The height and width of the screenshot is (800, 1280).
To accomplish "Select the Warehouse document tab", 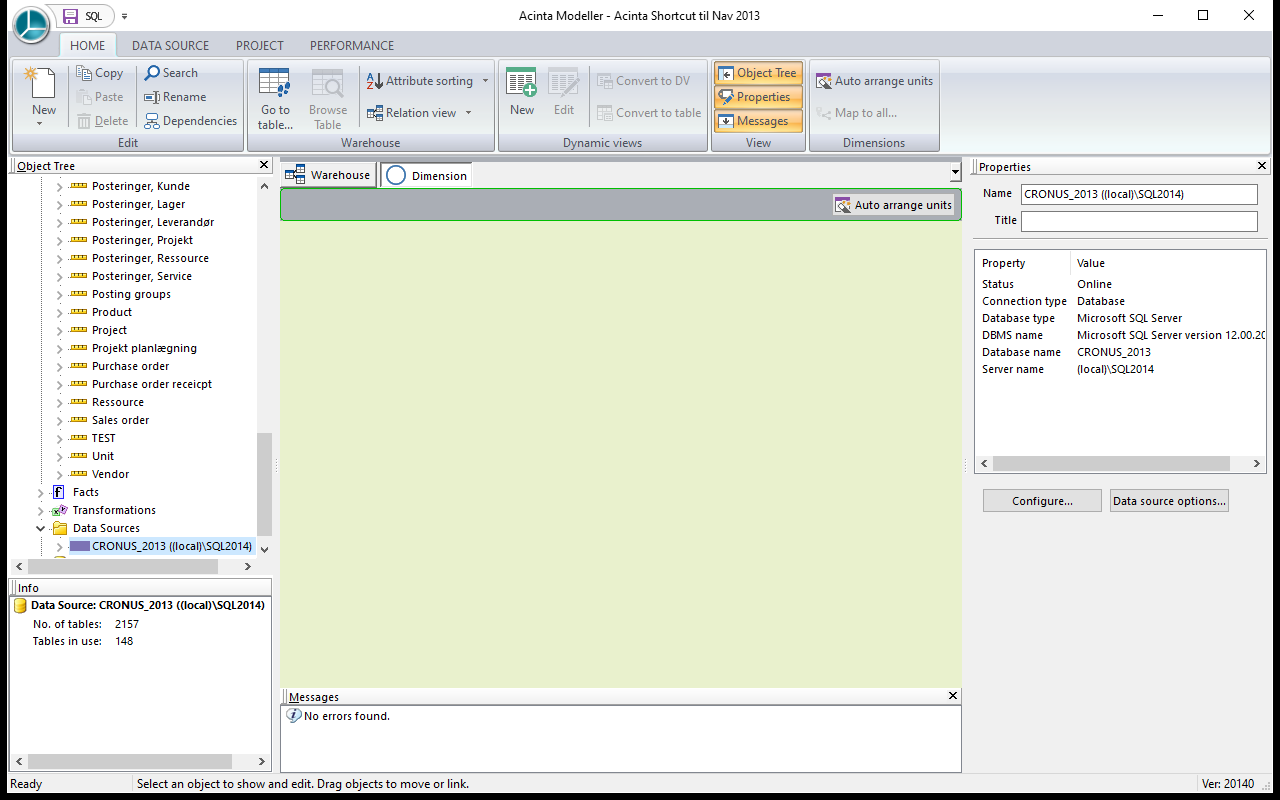I will tap(328, 175).
